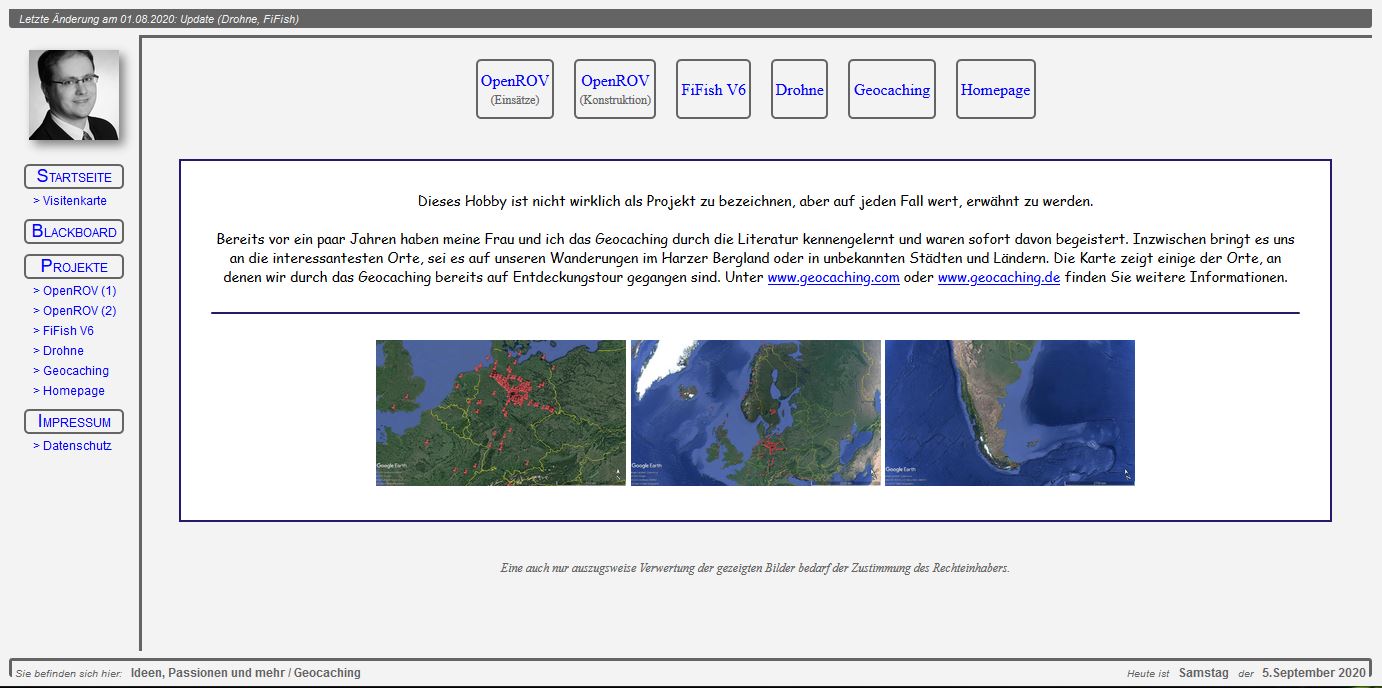Click the weekday 'Samstag' in the footer
The width and height of the screenshot is (1382, 688).
[x=1204, y=673]
